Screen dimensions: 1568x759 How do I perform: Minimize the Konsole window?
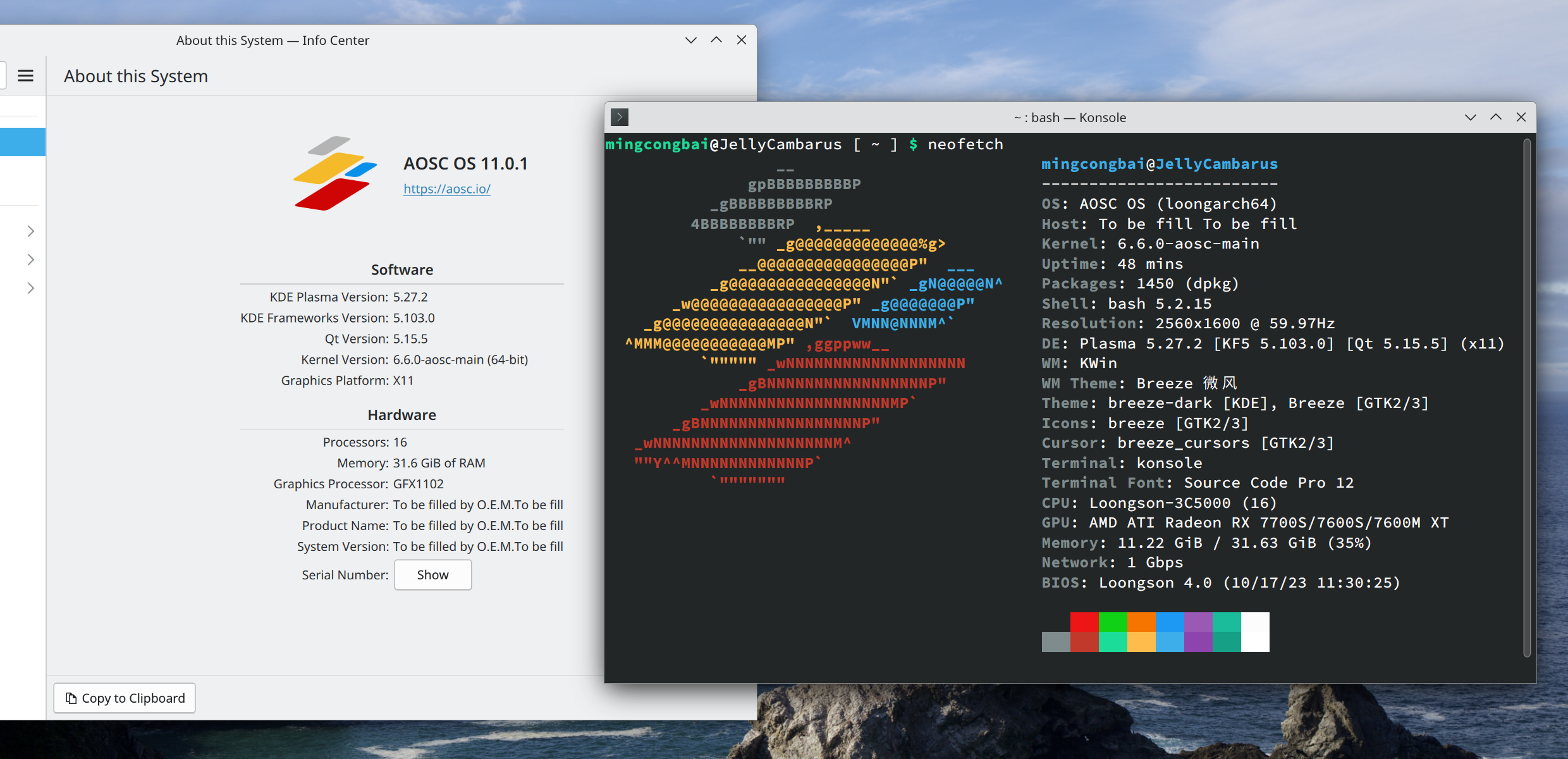(1470, 117)
